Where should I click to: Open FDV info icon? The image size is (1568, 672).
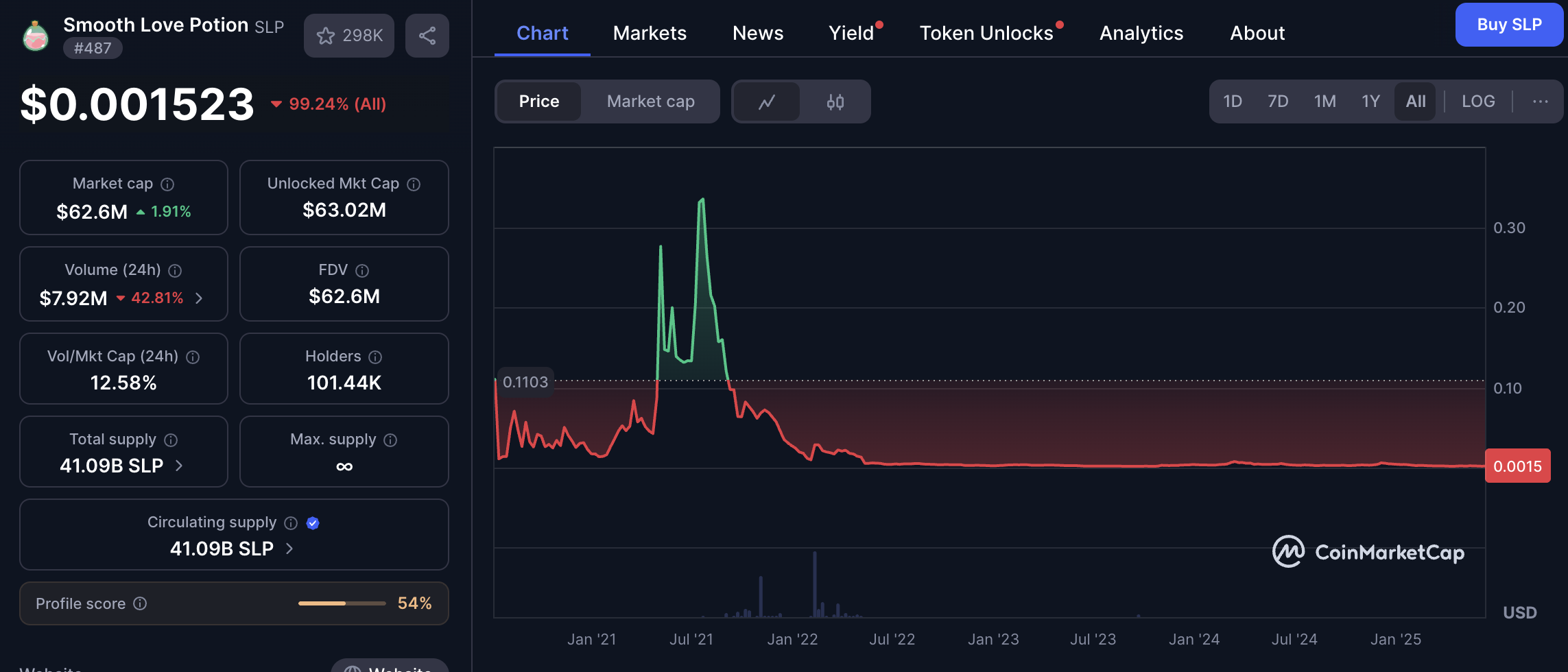click(362, 271)
